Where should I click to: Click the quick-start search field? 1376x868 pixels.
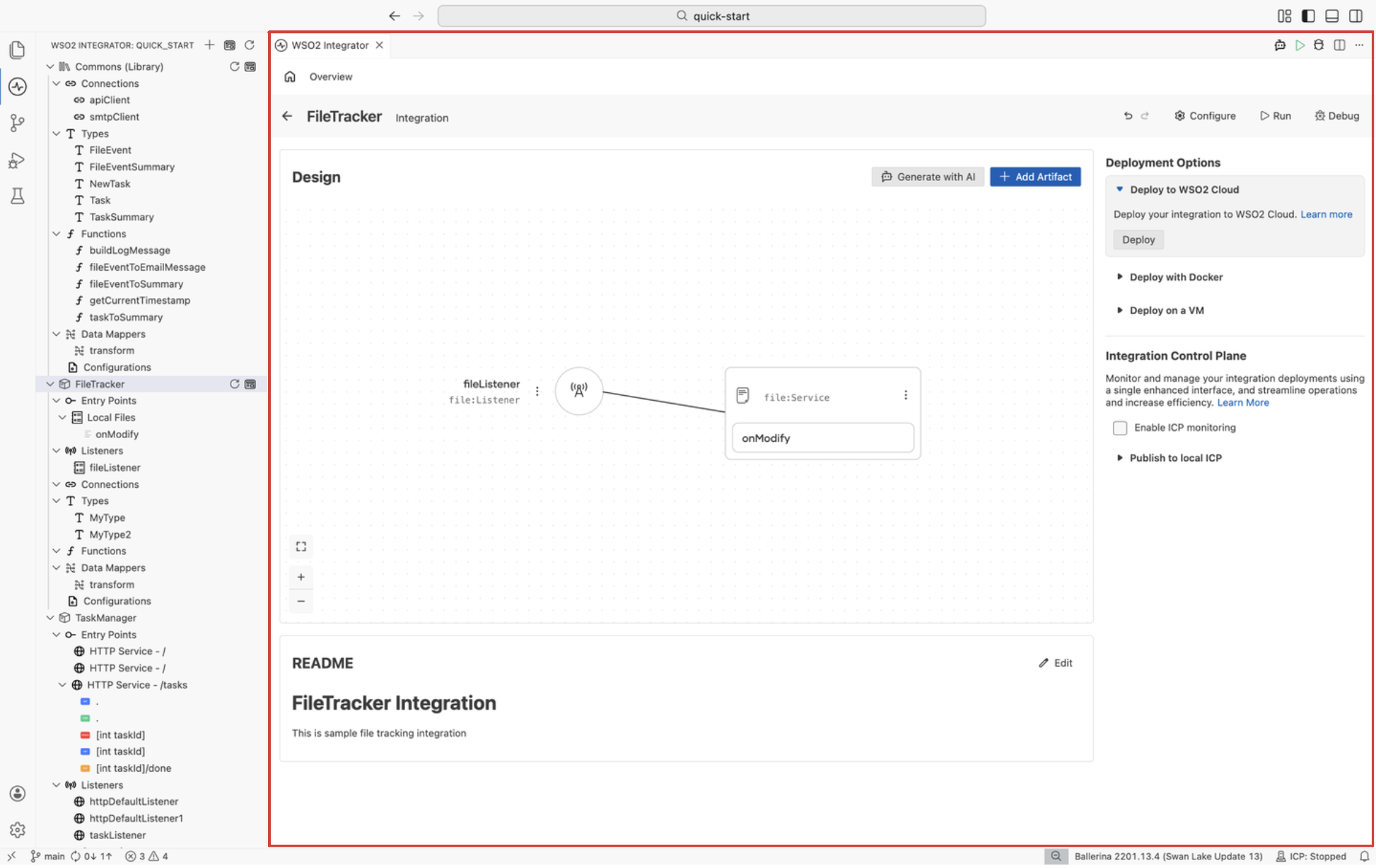(711, 16)
